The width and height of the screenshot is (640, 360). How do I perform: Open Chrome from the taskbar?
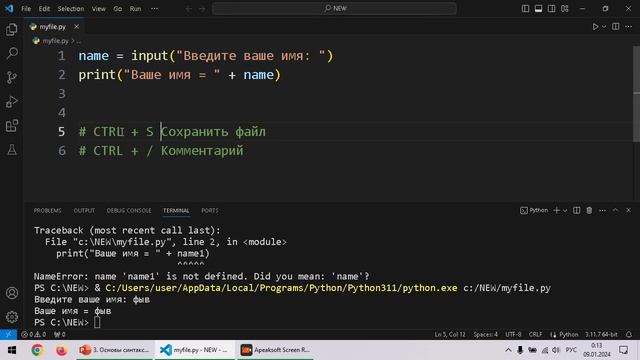tap(37, 350)
